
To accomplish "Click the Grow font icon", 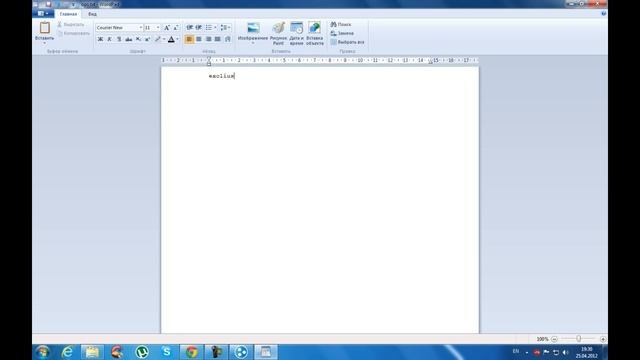I will [167, 27].
